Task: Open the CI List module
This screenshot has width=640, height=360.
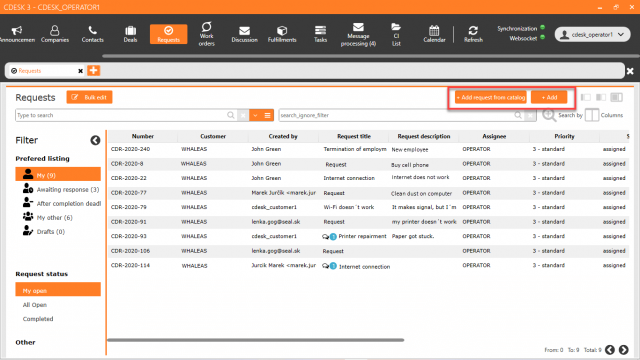Action: (x=396, y=34)
